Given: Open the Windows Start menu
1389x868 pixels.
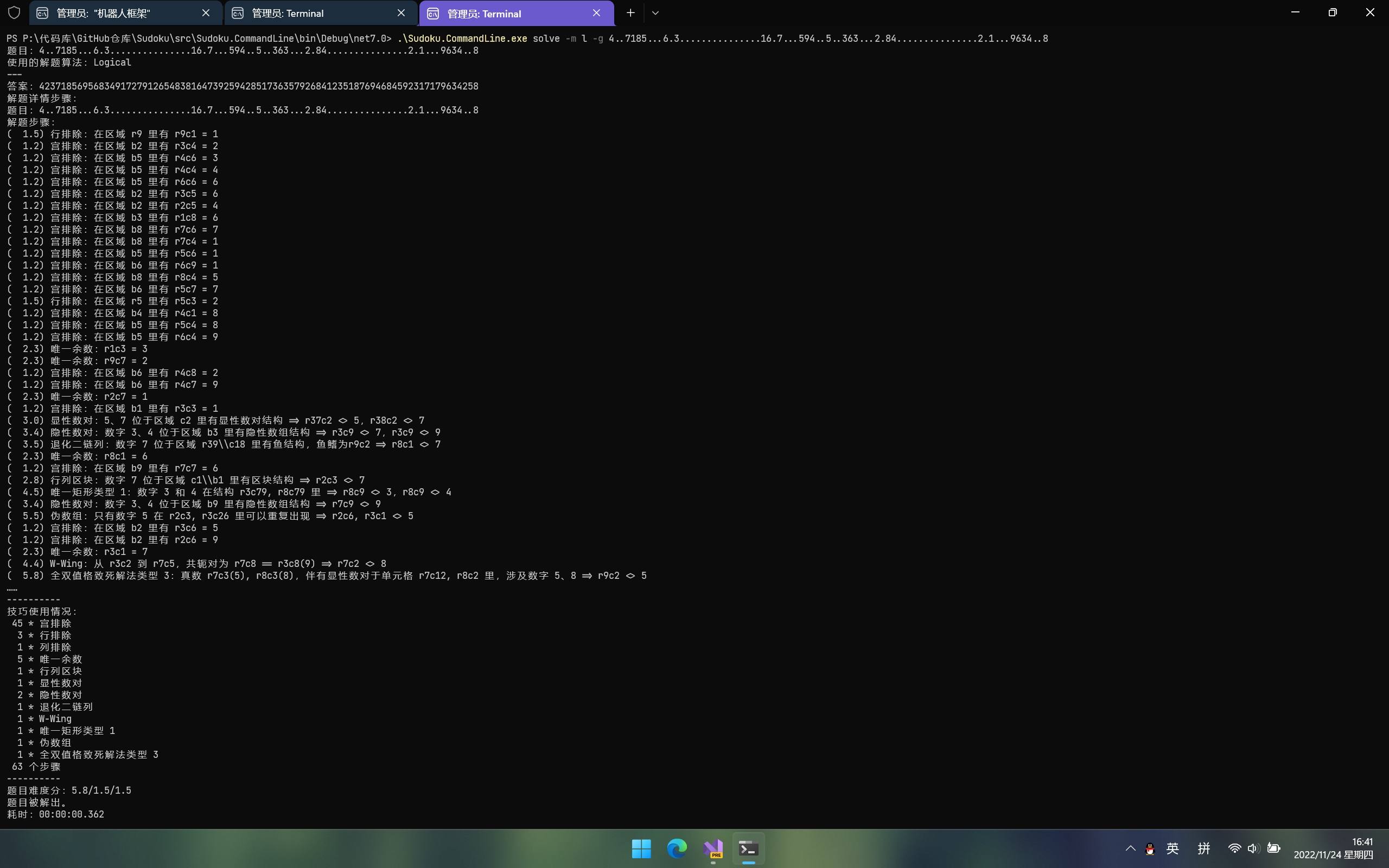Looking at the screenshot, I should click(641, 848).
